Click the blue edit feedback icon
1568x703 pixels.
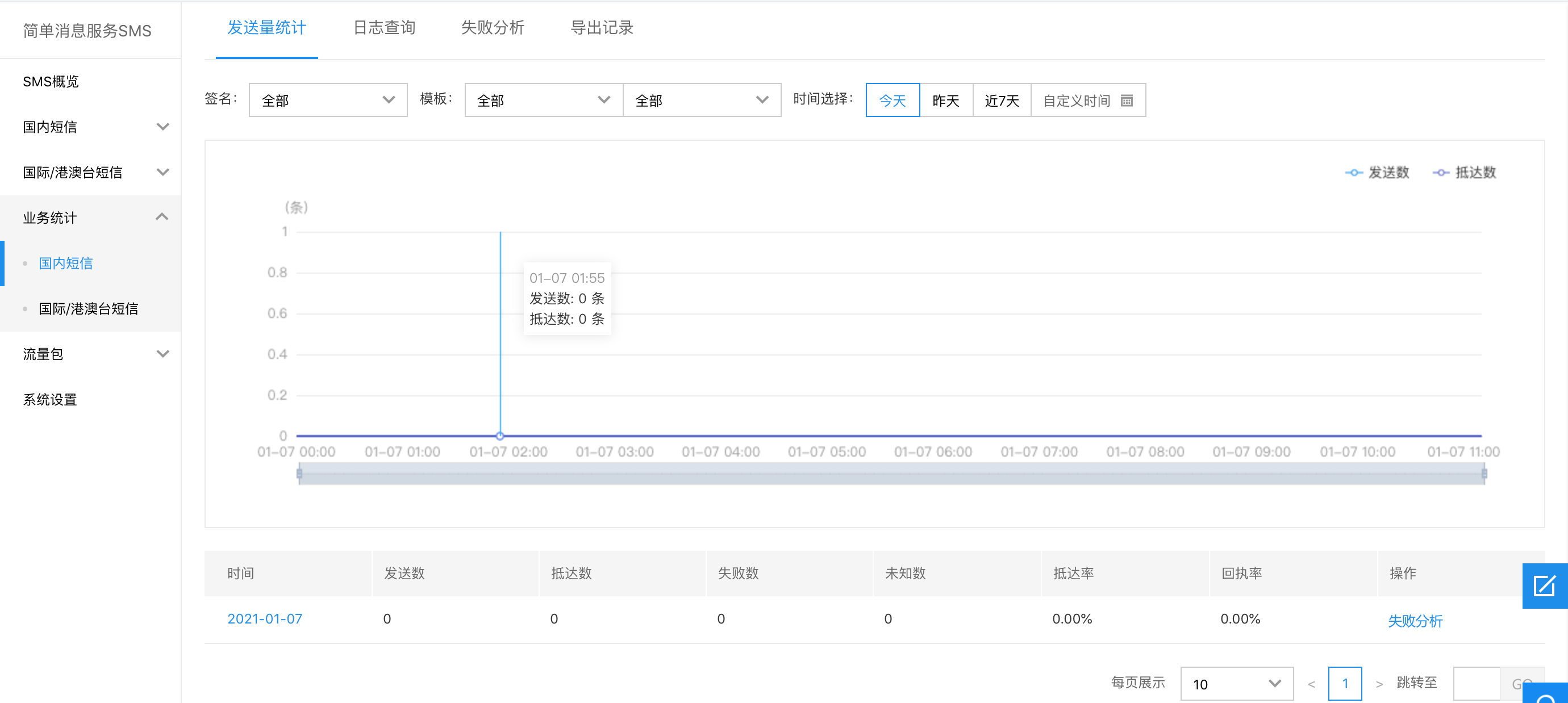click(1544, 585)
